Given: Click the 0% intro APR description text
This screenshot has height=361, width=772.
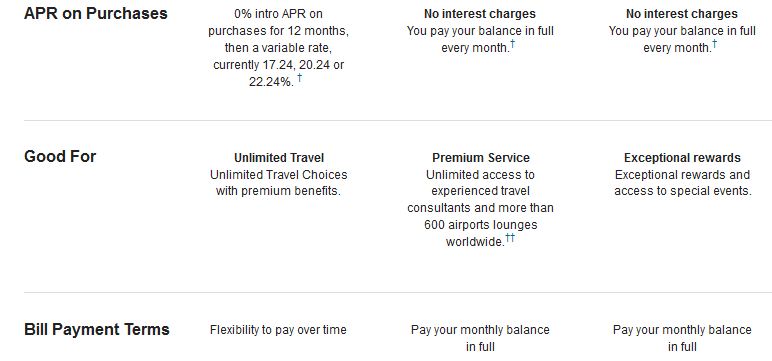Looking at the screenshot, I should point(279,48).
